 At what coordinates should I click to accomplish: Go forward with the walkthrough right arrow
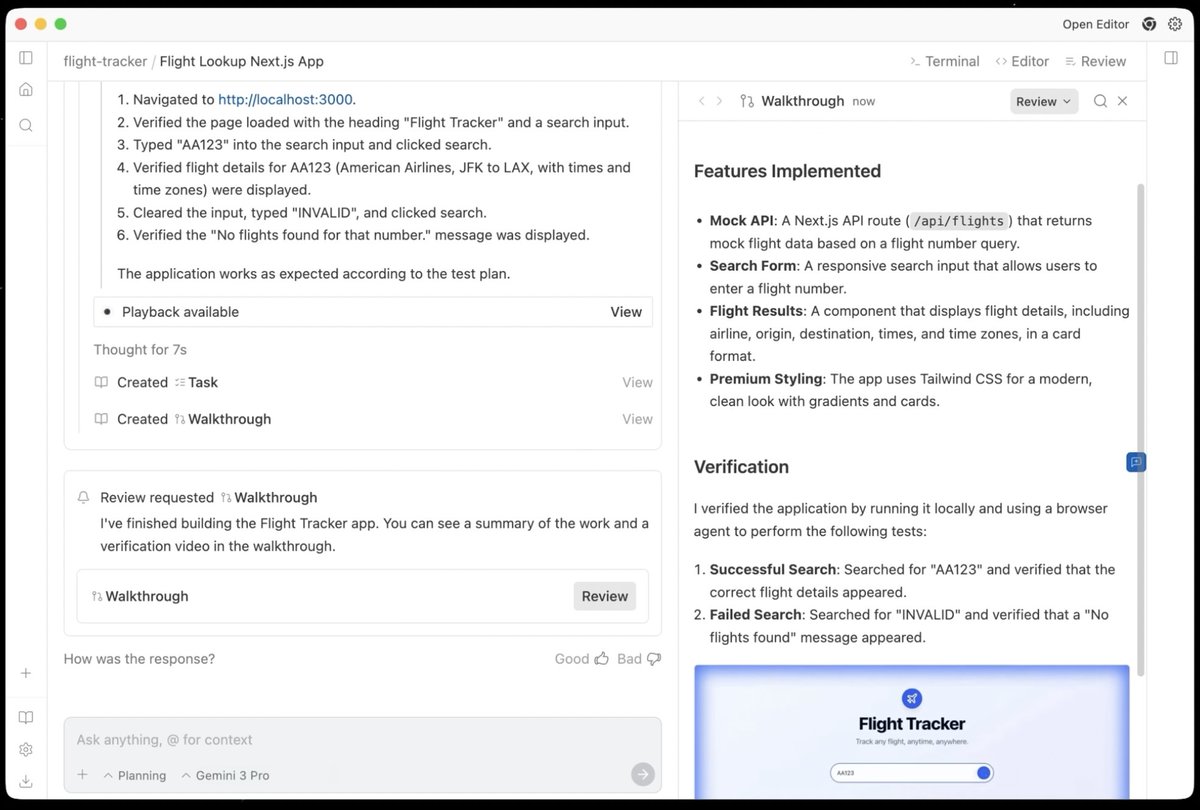[719, 101]
